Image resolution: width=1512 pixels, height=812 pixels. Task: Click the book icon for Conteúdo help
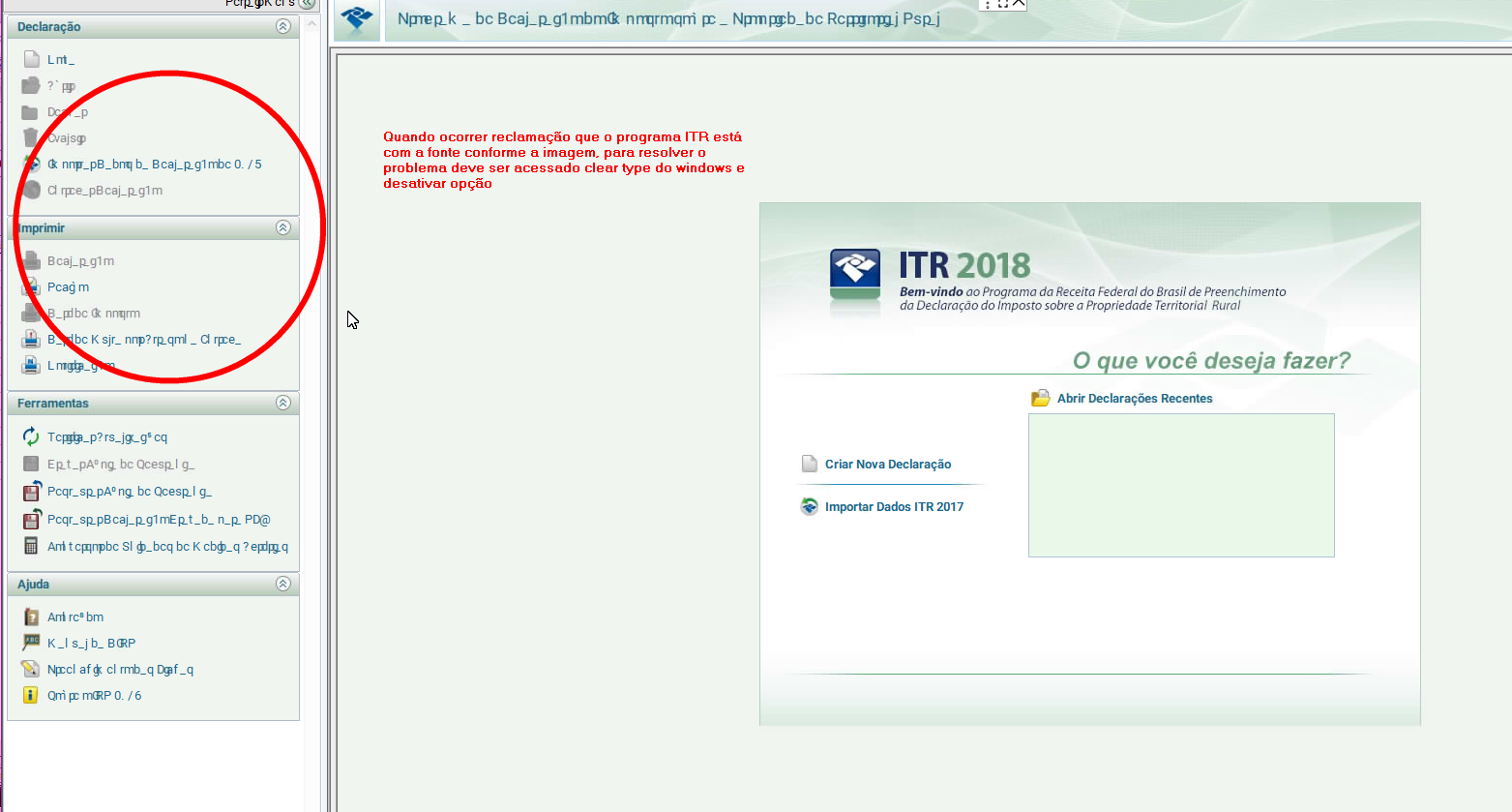31,617
